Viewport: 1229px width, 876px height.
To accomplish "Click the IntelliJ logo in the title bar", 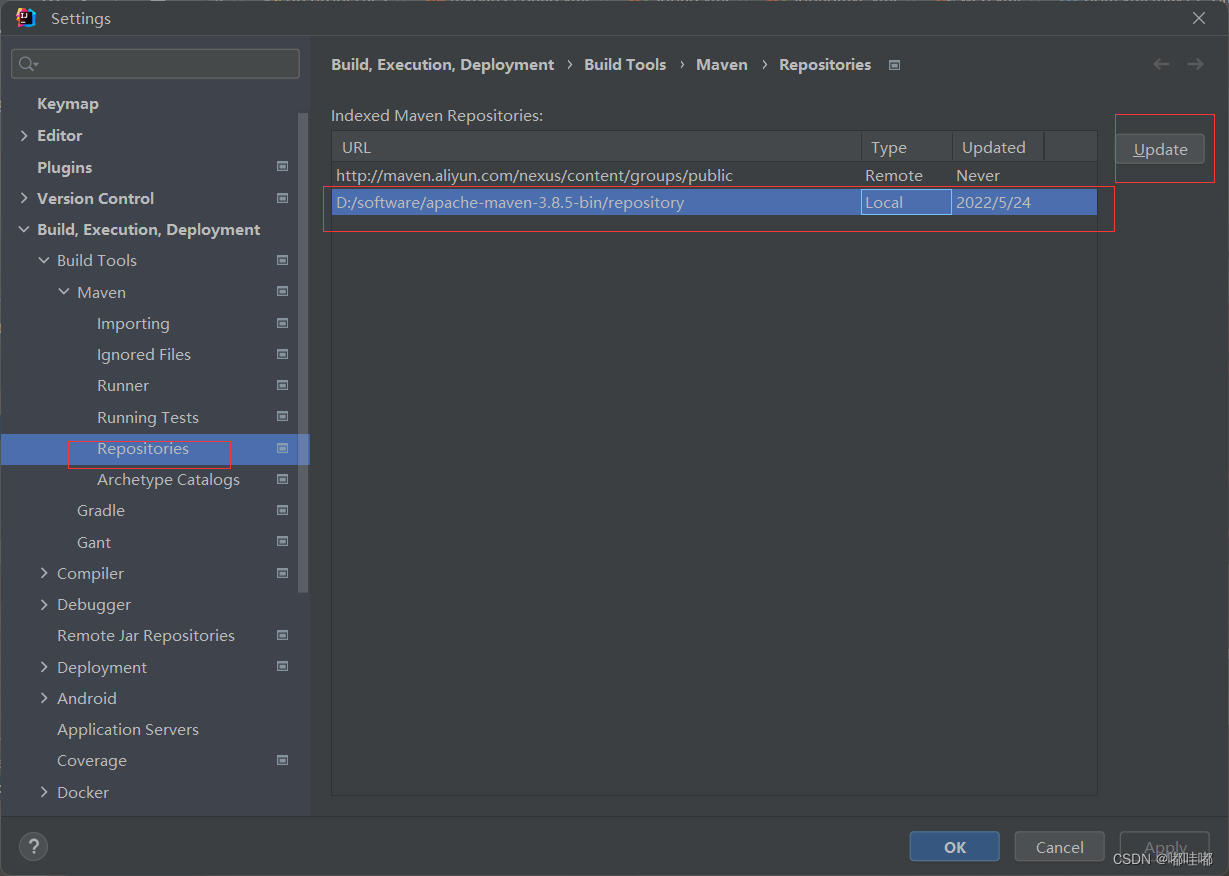I will click(26, 18).
